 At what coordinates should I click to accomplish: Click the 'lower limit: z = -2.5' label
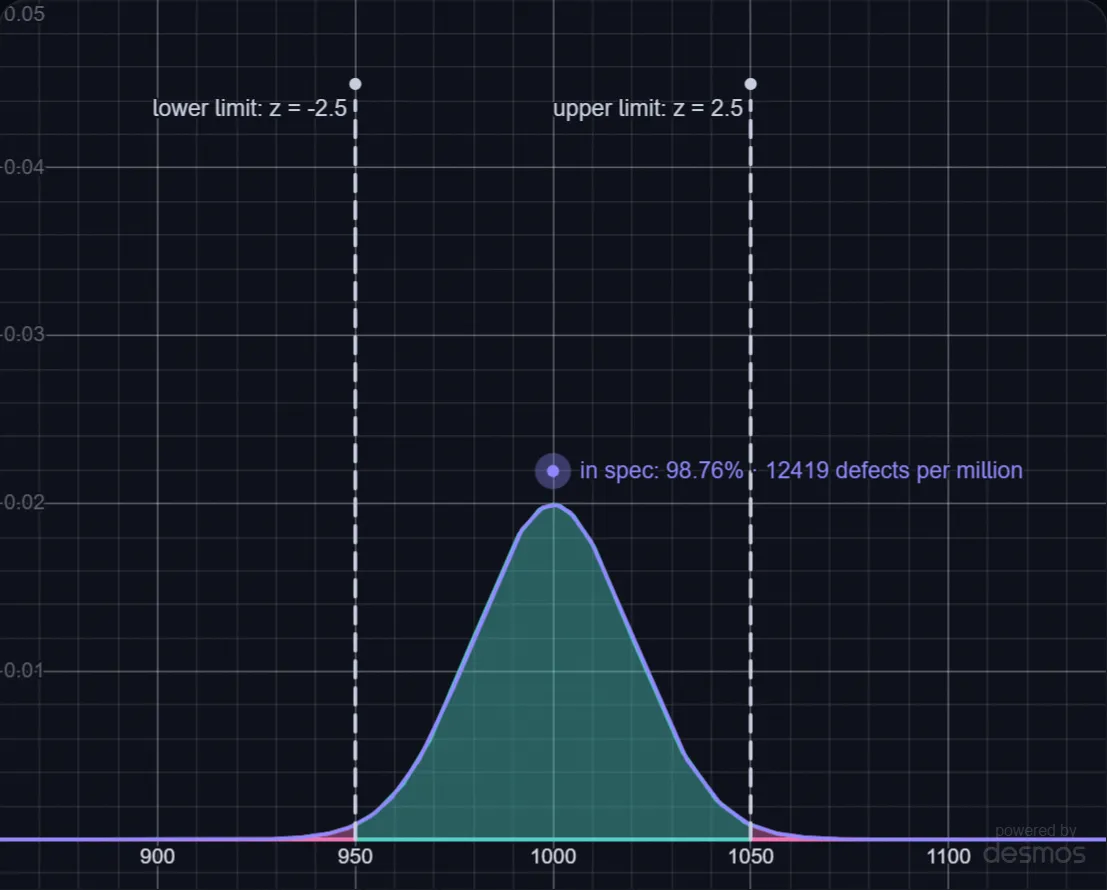coord(250,108)
